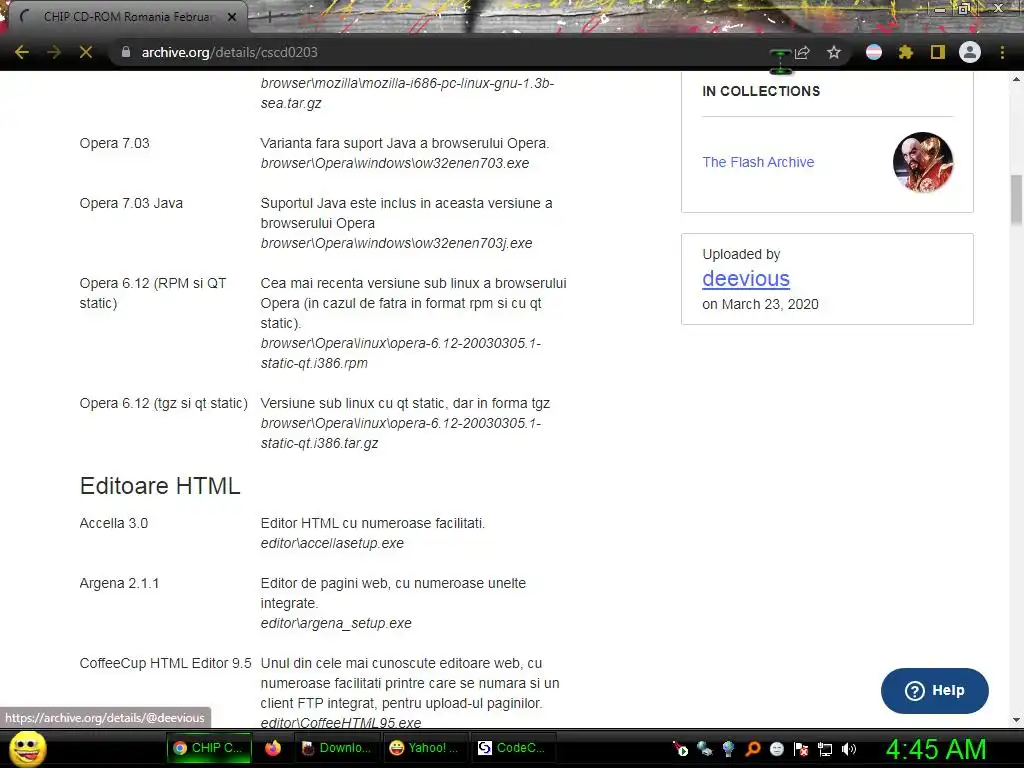Open the smiley Start button
This screenshot has width=1024, height=768.
tap(28, 748)
